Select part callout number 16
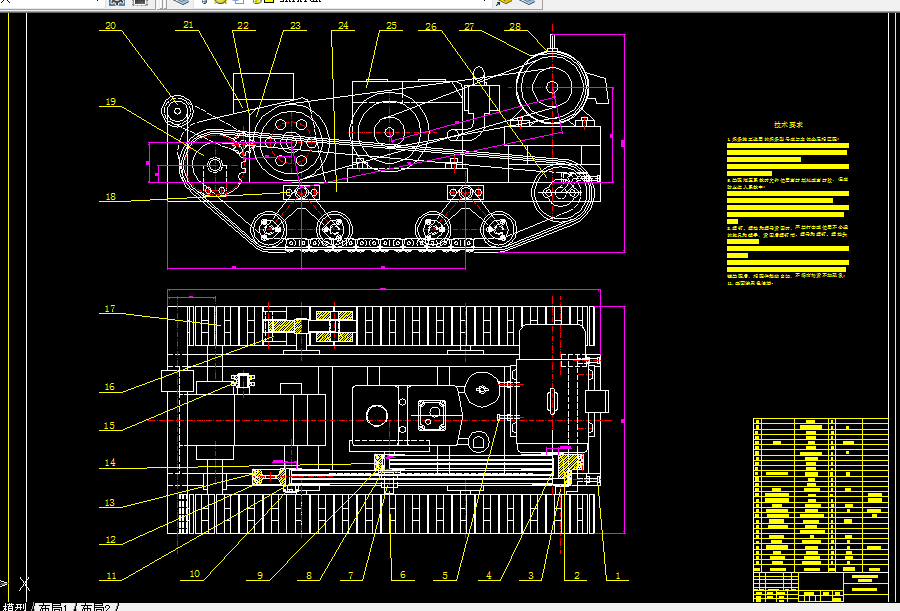Viewport: 900px width, 611px height. [110, 387]
